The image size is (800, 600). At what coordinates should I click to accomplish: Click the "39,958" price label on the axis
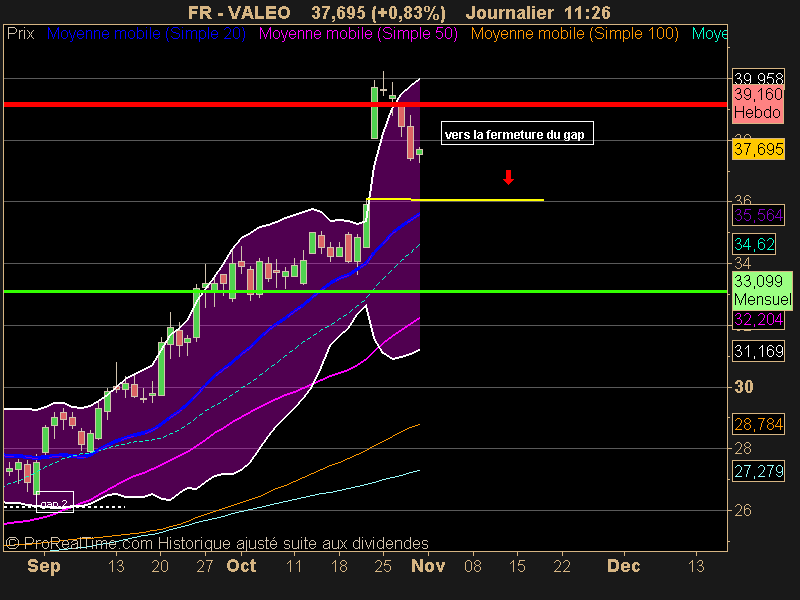[x=758, y=78]
